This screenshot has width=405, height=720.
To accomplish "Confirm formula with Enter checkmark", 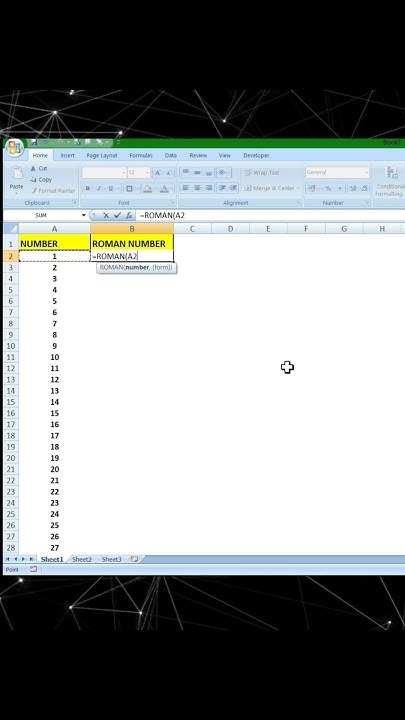I will point(117,215).
